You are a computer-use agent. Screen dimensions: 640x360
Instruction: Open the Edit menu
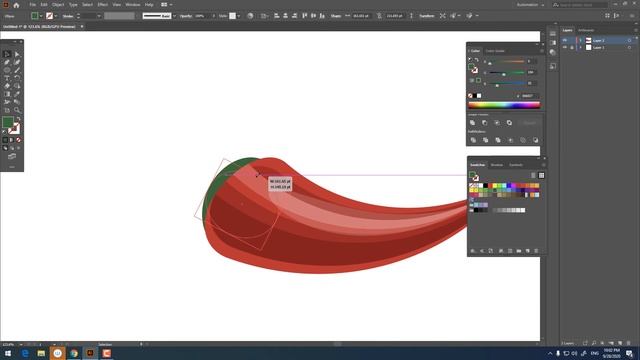tap(44, 5)
